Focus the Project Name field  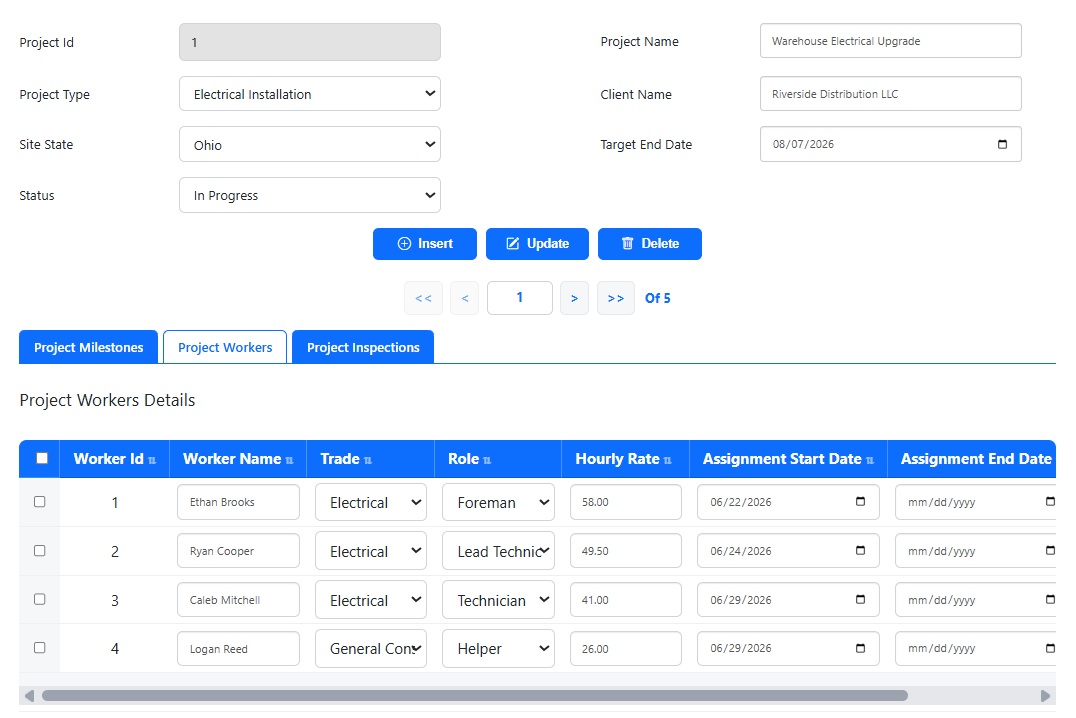[891, 41]
